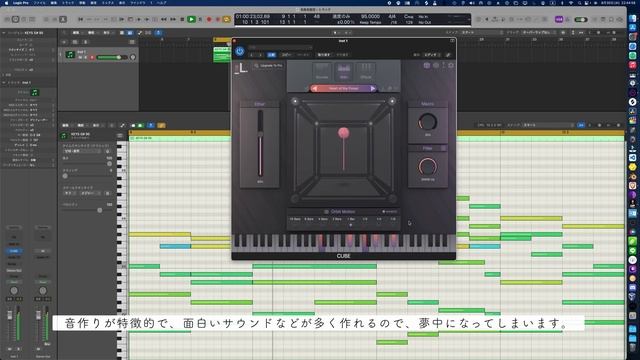Toggle the Filter on/off switch
This screenshot has height=360, width=640.
pyautogui.click(x=443, y=148)
